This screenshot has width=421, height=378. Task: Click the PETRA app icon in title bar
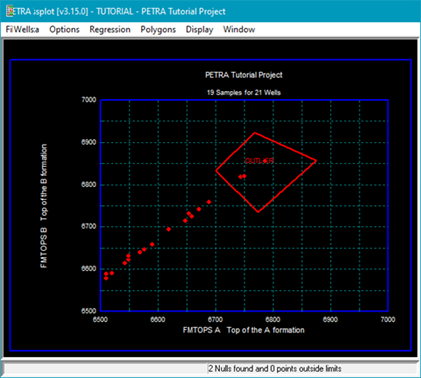(x=9, y=11)
